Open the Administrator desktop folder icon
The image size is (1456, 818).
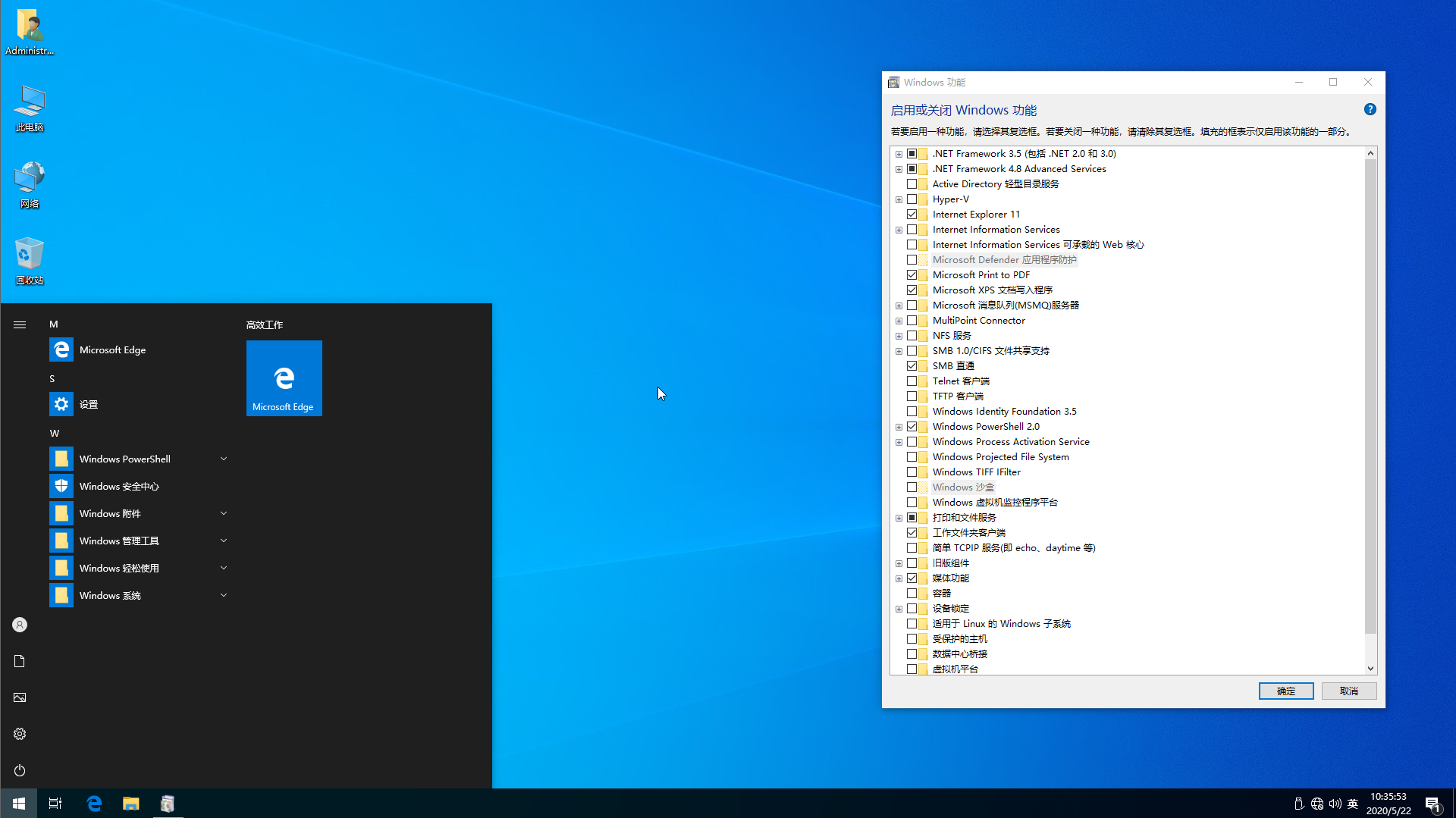pos(30,32)
